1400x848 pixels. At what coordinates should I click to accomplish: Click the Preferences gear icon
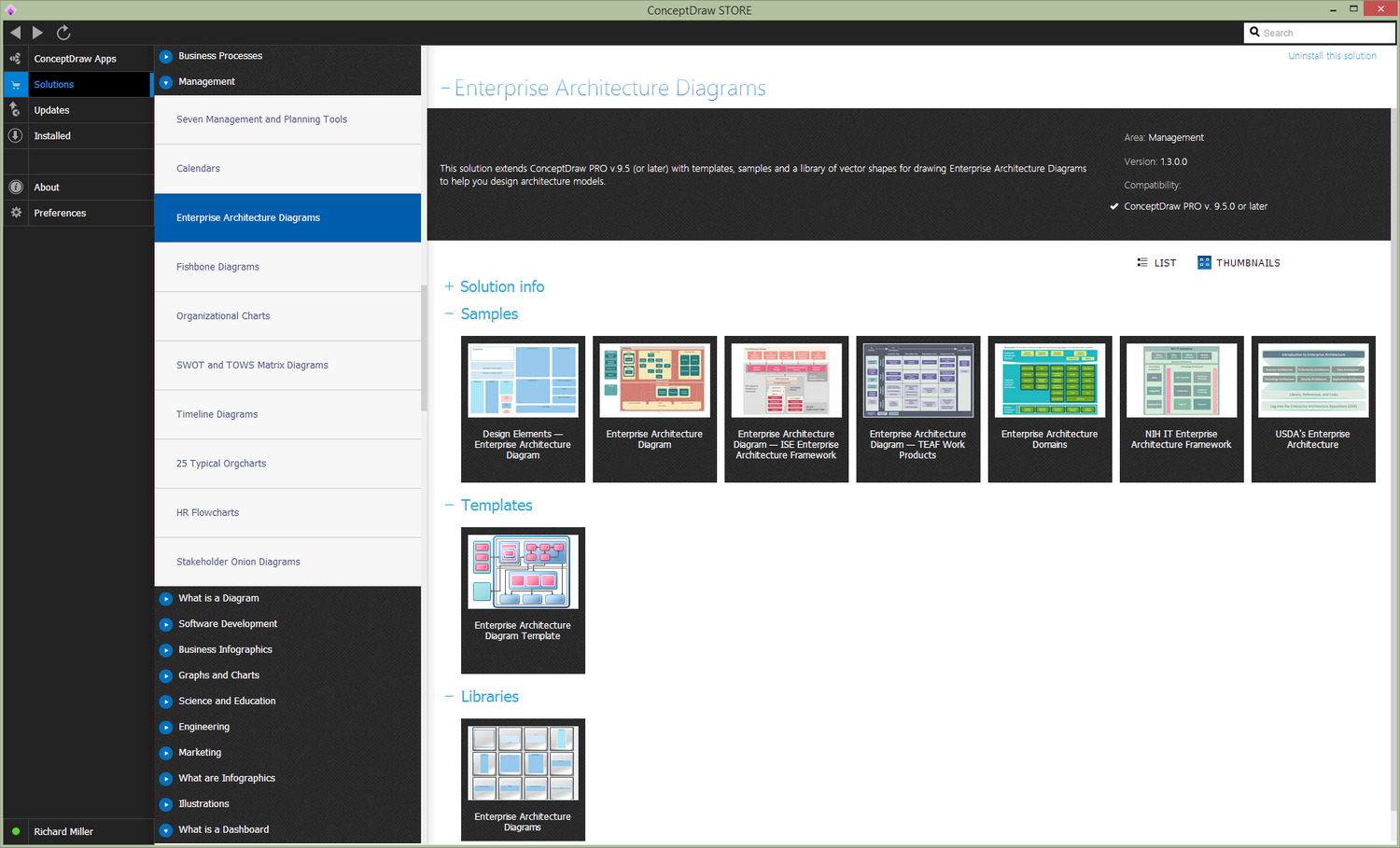tap(15, 213)
